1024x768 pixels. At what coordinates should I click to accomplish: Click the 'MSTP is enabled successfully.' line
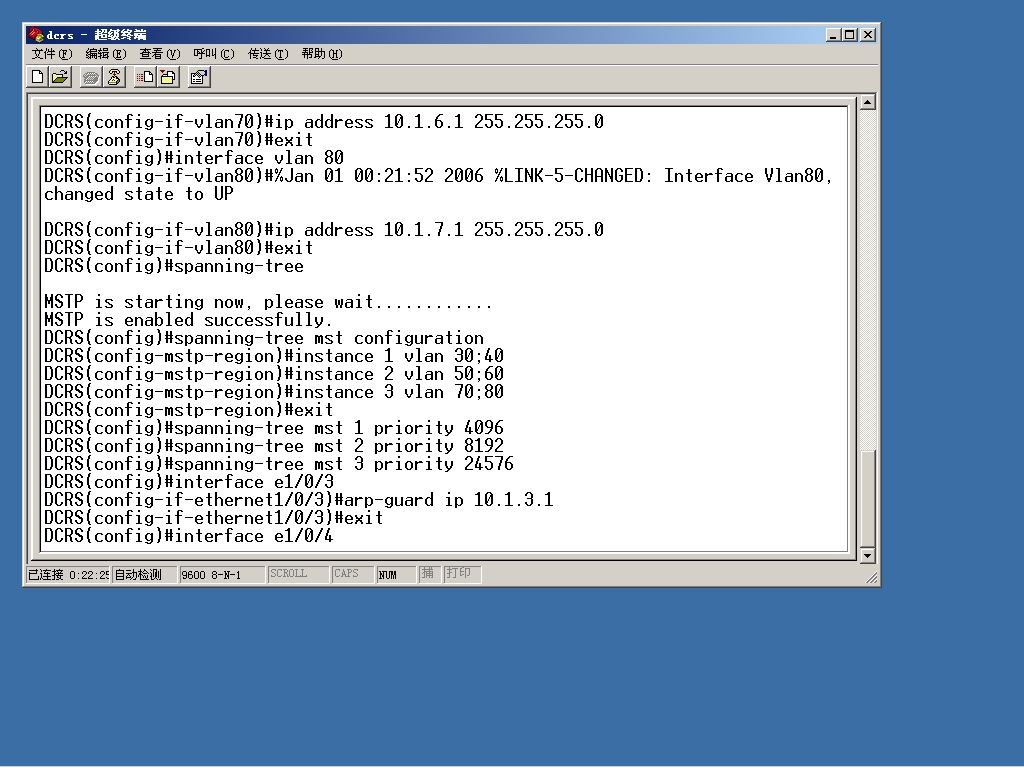coord(188,320)
